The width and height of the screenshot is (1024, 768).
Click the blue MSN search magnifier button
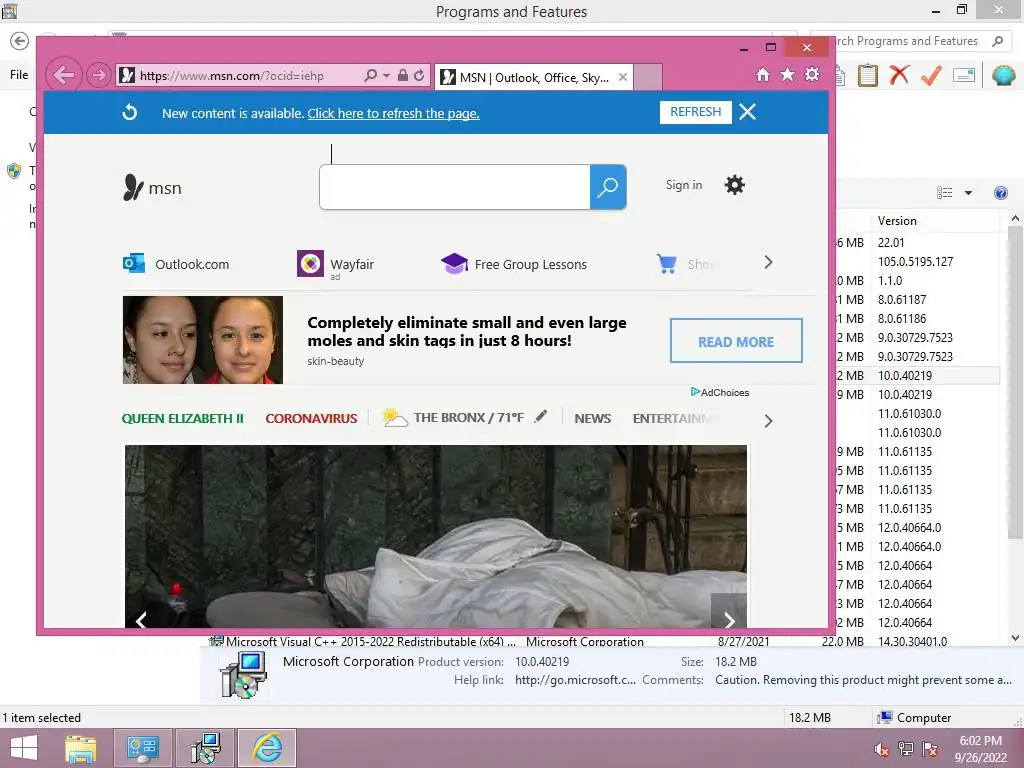tap(608, 187)
